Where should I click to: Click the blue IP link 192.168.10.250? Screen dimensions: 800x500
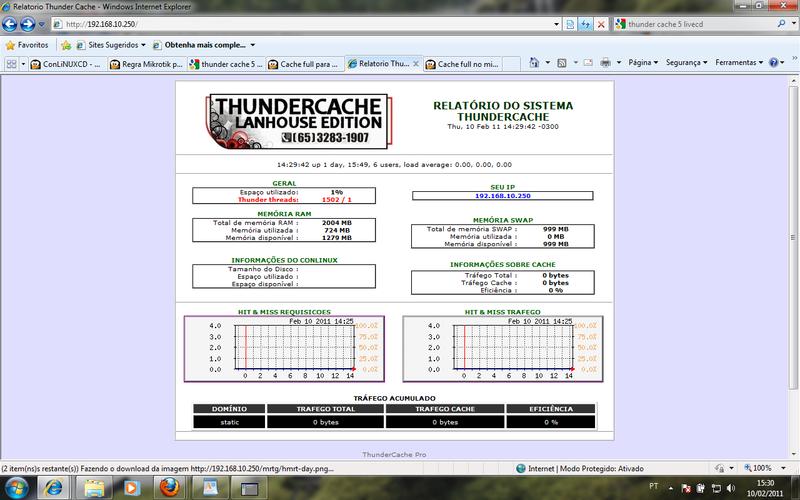pyautogui.click(x=503, y=195)
